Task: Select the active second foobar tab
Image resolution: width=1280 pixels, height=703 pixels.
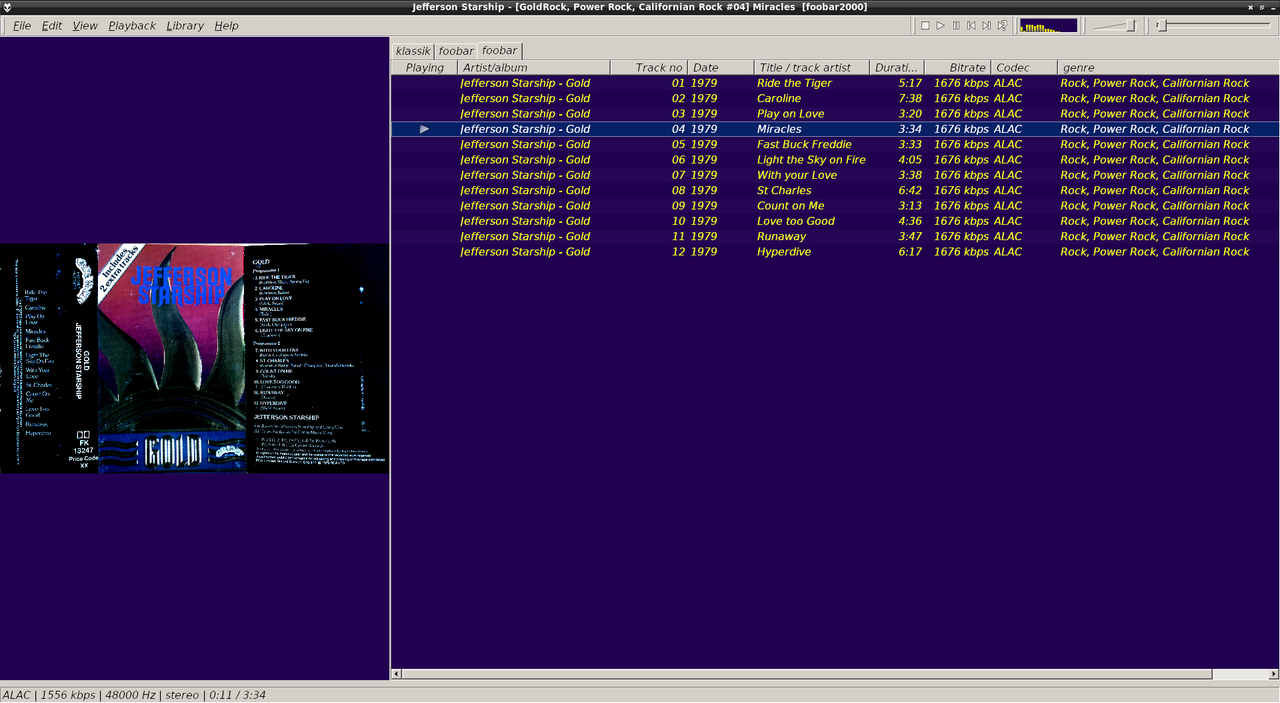Action: point(499,50)
